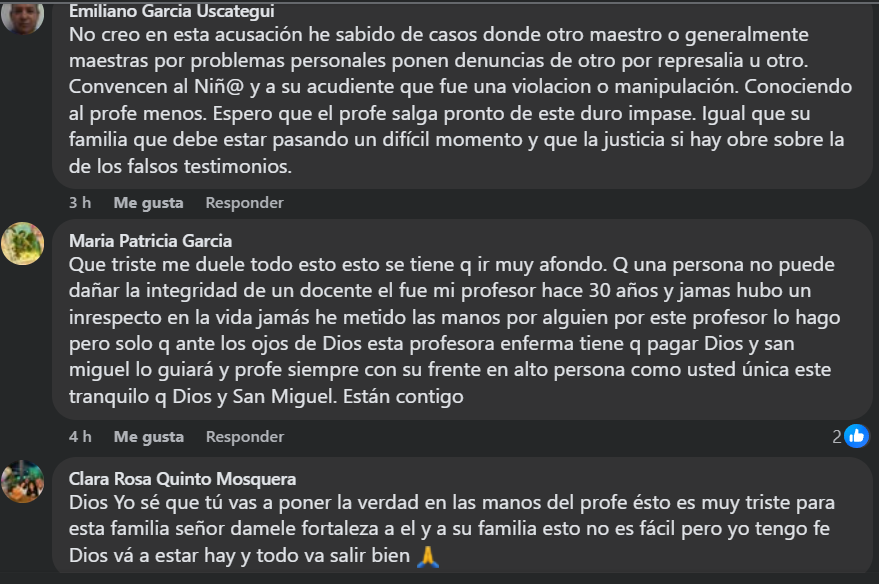Open Clara Rosa Quinto Mosquera's avatar
879x584 pixels.
(x=22, y=481)
